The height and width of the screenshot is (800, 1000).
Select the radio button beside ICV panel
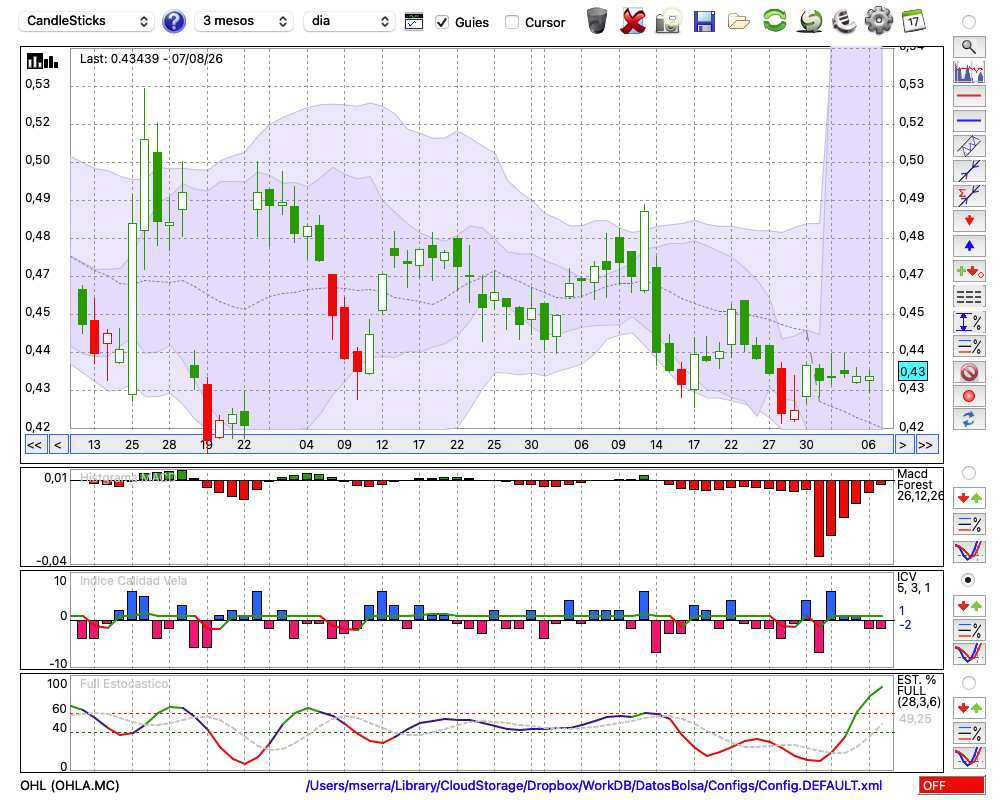968,580
